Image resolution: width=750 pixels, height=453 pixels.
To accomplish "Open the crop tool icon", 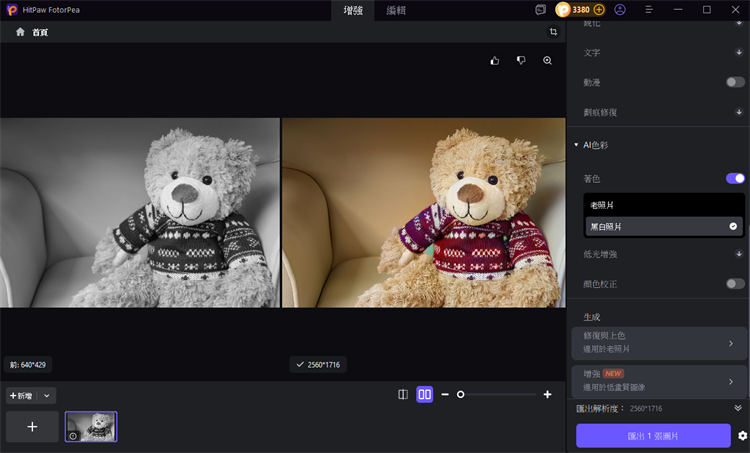I will (553, 32).
